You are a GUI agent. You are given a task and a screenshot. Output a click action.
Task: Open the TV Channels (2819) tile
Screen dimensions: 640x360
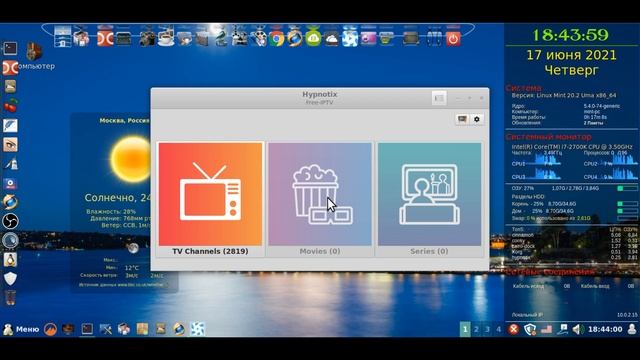click(210, 199)
